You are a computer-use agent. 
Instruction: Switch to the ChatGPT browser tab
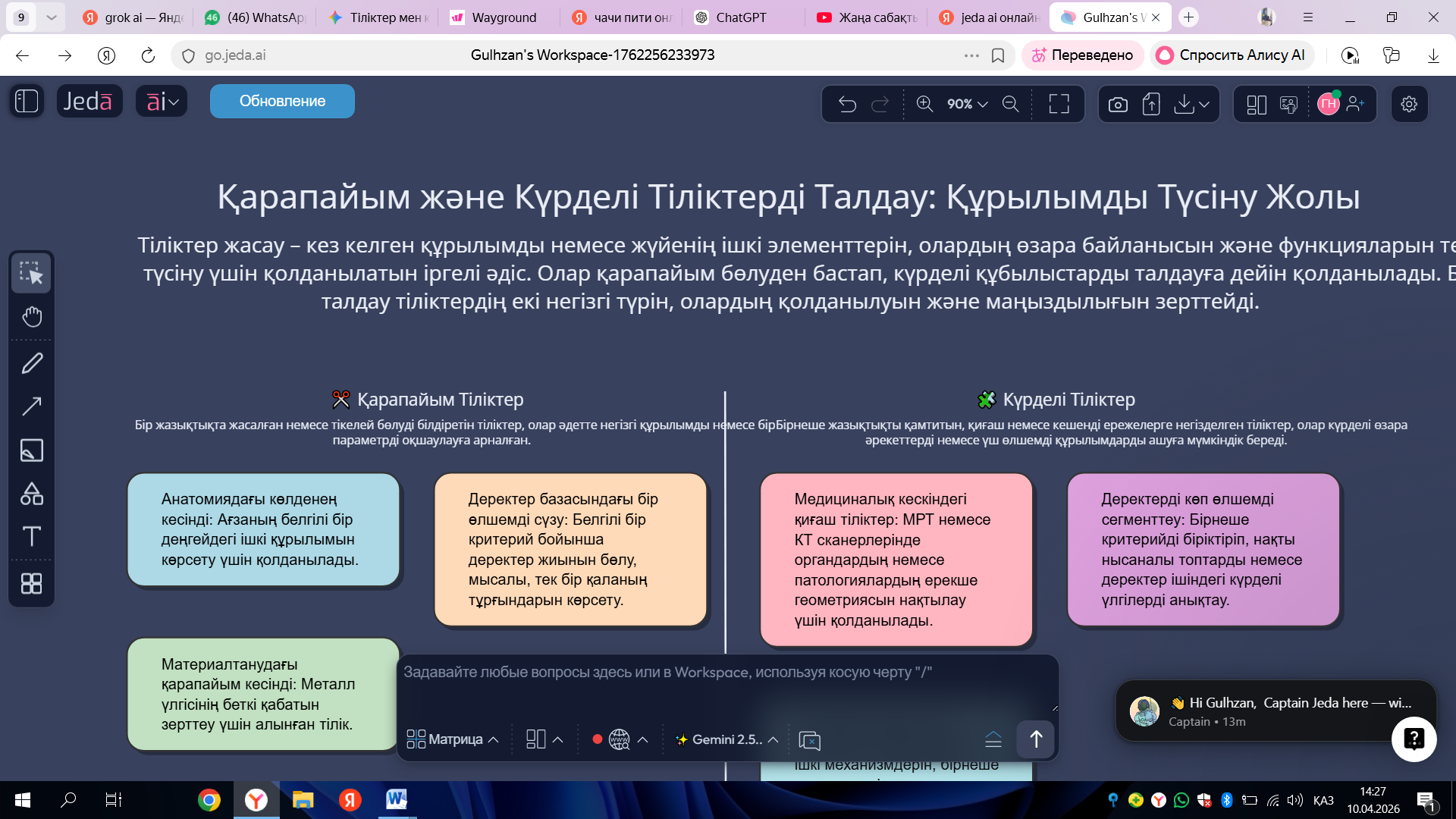tap(740, 17)
